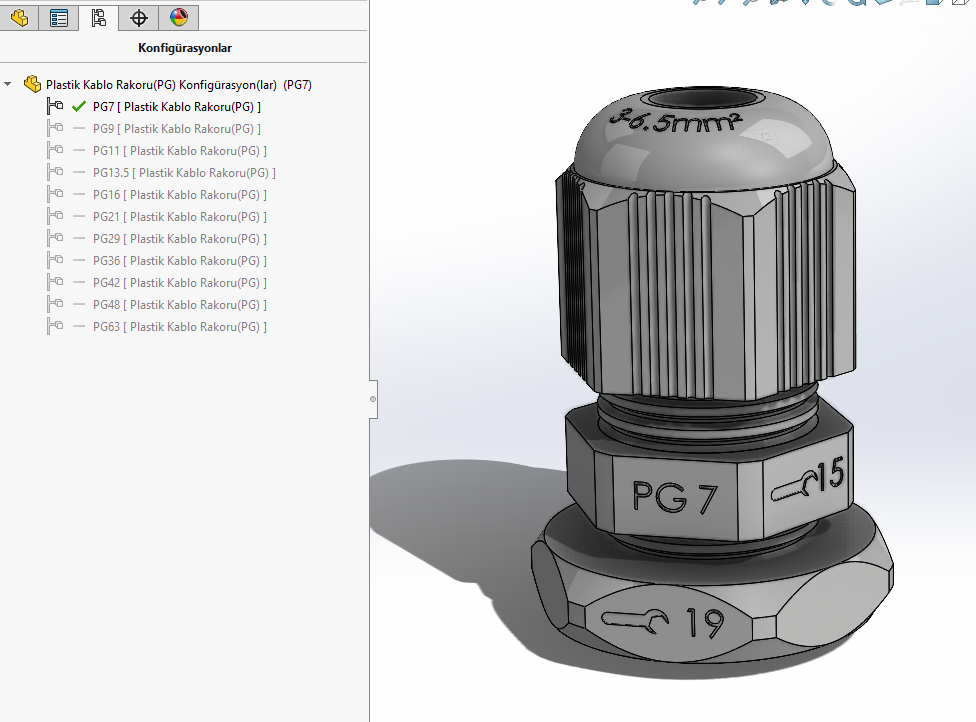Click the wrench 19 marking on lock nut

coord(663,622)
